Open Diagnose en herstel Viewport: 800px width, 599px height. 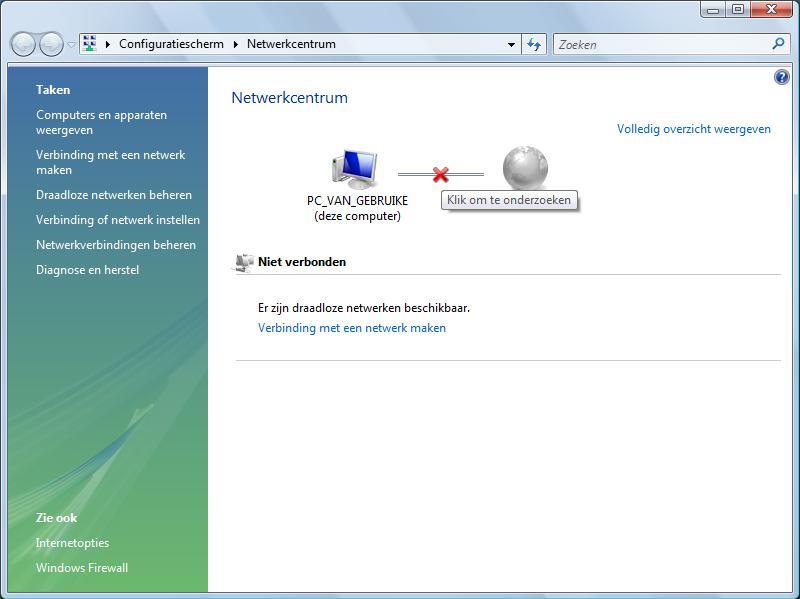click(x=87, y=270)
